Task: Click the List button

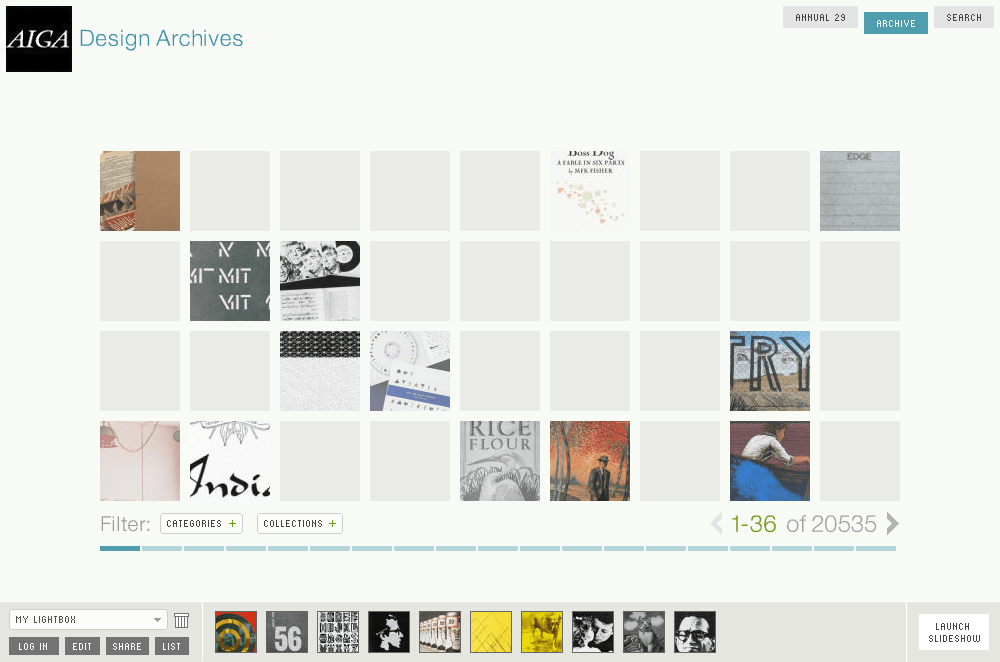Action: click(172, 646)
